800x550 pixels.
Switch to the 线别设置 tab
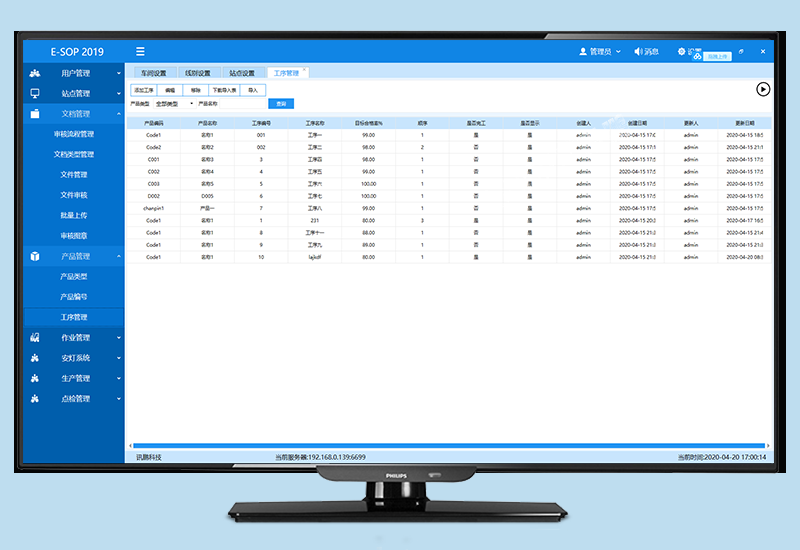(x=196, y=73)
